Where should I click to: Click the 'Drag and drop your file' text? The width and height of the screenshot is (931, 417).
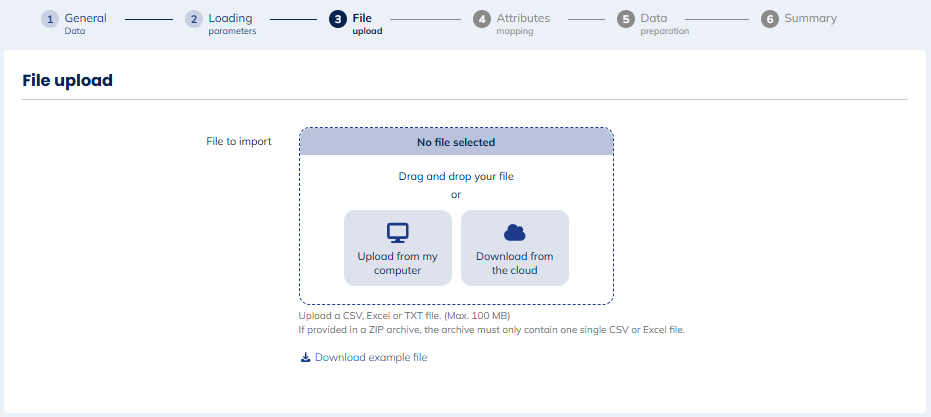(x=456, y=176)
